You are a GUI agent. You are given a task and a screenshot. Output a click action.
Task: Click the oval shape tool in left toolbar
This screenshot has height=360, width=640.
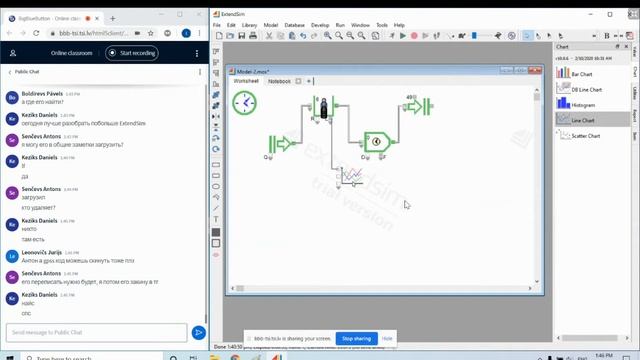pos(216,187)
